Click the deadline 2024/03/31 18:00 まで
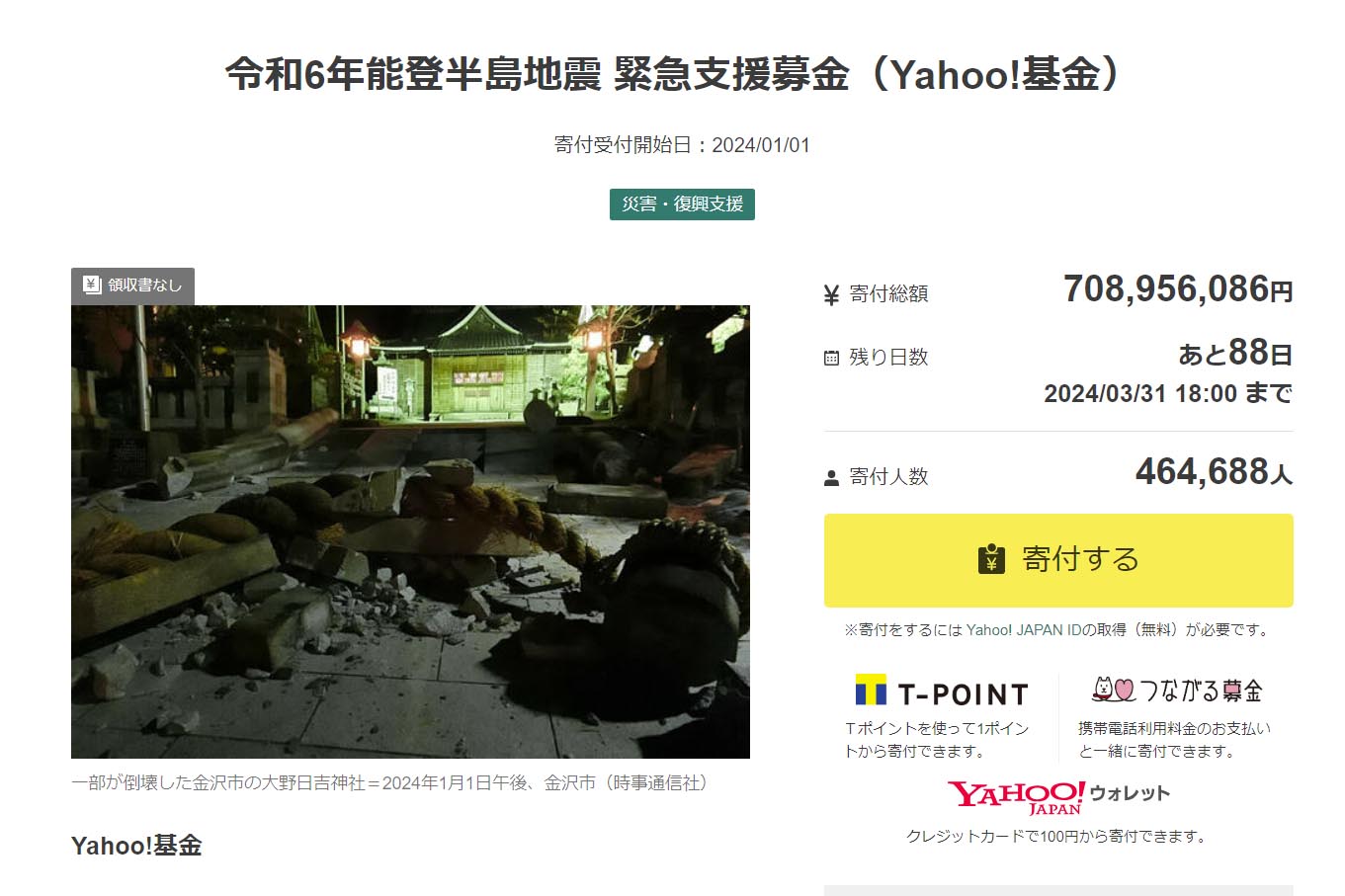1345x896 pixels. point(1168,394)
